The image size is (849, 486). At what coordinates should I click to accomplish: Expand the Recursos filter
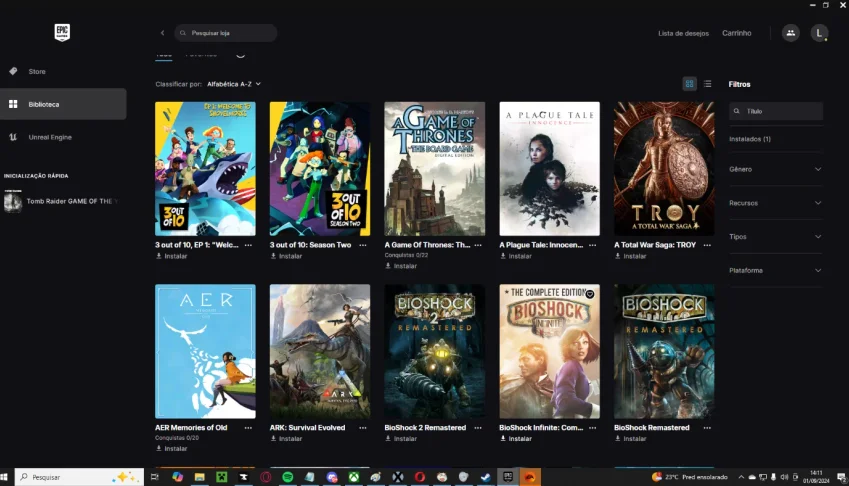tap(775, 203)
